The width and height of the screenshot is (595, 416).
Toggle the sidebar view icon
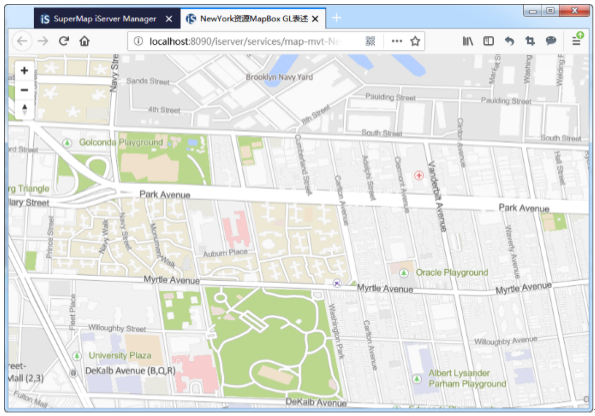coord(488,41)
